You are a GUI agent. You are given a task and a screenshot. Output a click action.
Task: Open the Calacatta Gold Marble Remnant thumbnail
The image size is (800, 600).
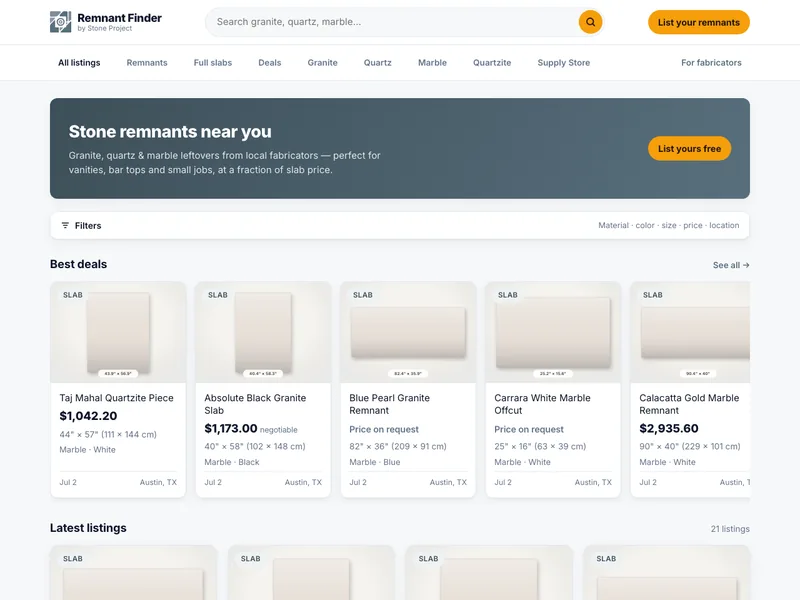690,332
